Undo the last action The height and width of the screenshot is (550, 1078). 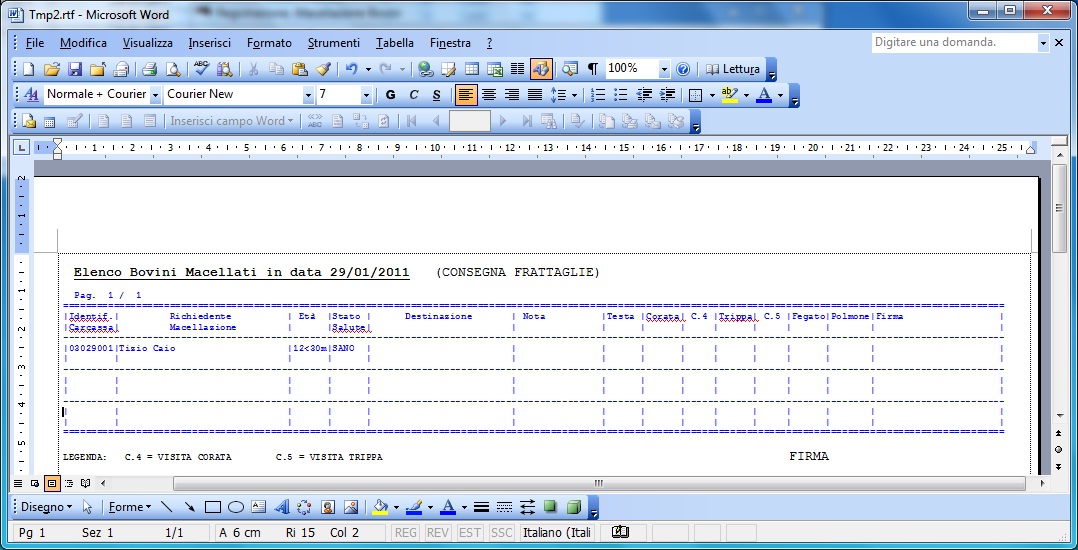[x=351, y=69]
